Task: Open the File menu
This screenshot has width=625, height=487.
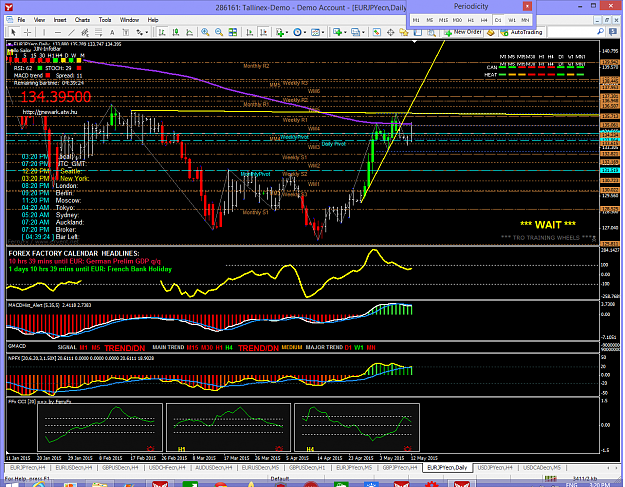Action: point(21,20)
